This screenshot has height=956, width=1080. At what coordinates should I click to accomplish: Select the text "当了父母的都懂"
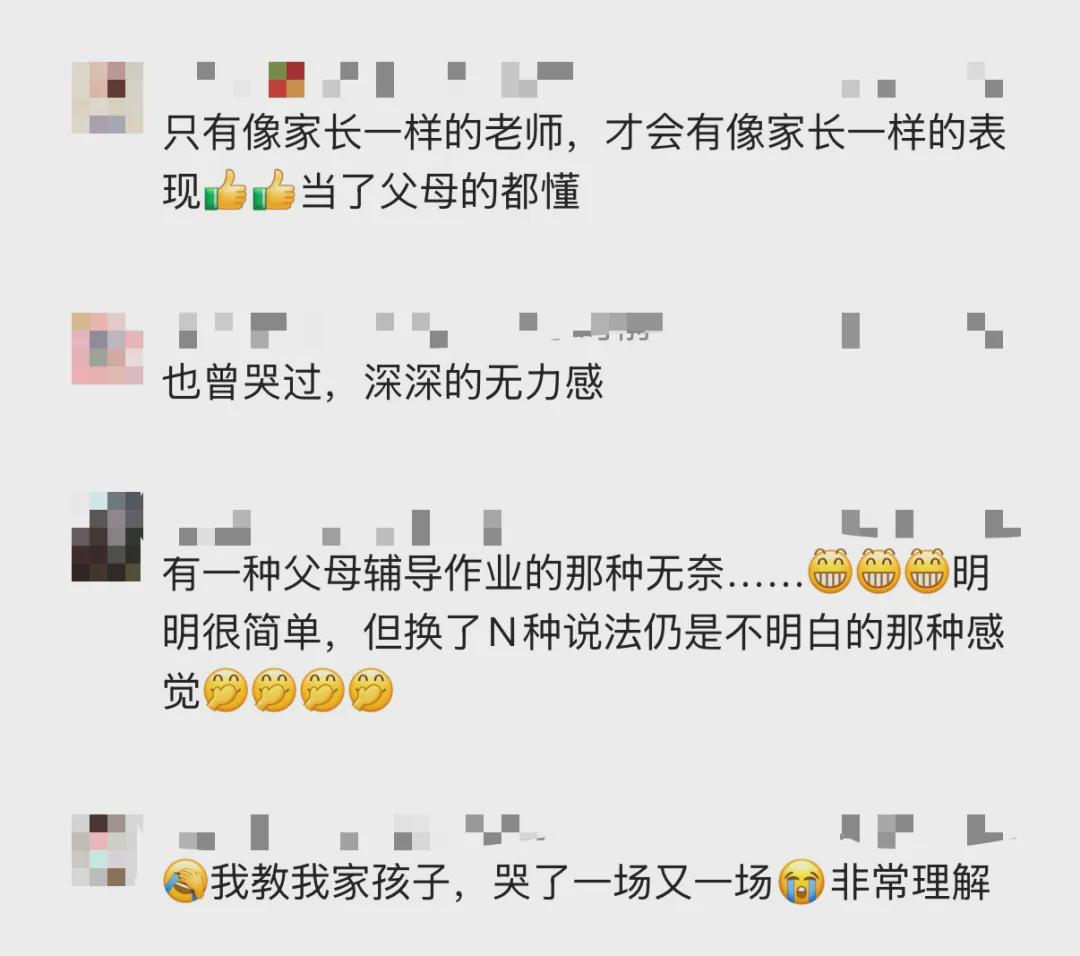tap(440, 191)
